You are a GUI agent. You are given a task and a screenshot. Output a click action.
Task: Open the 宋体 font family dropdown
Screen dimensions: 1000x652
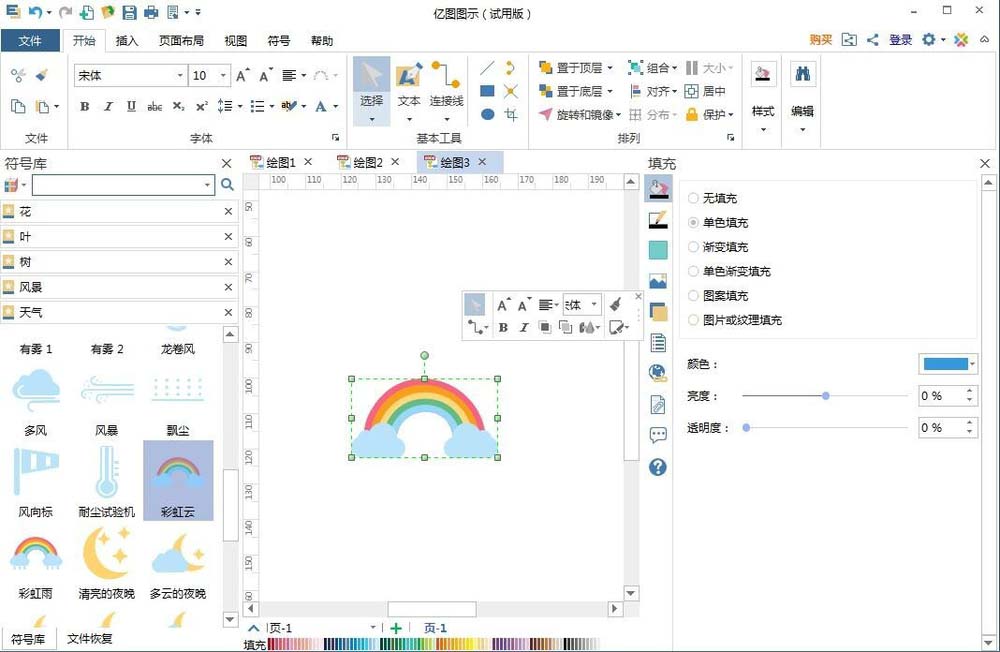(178, 75)
